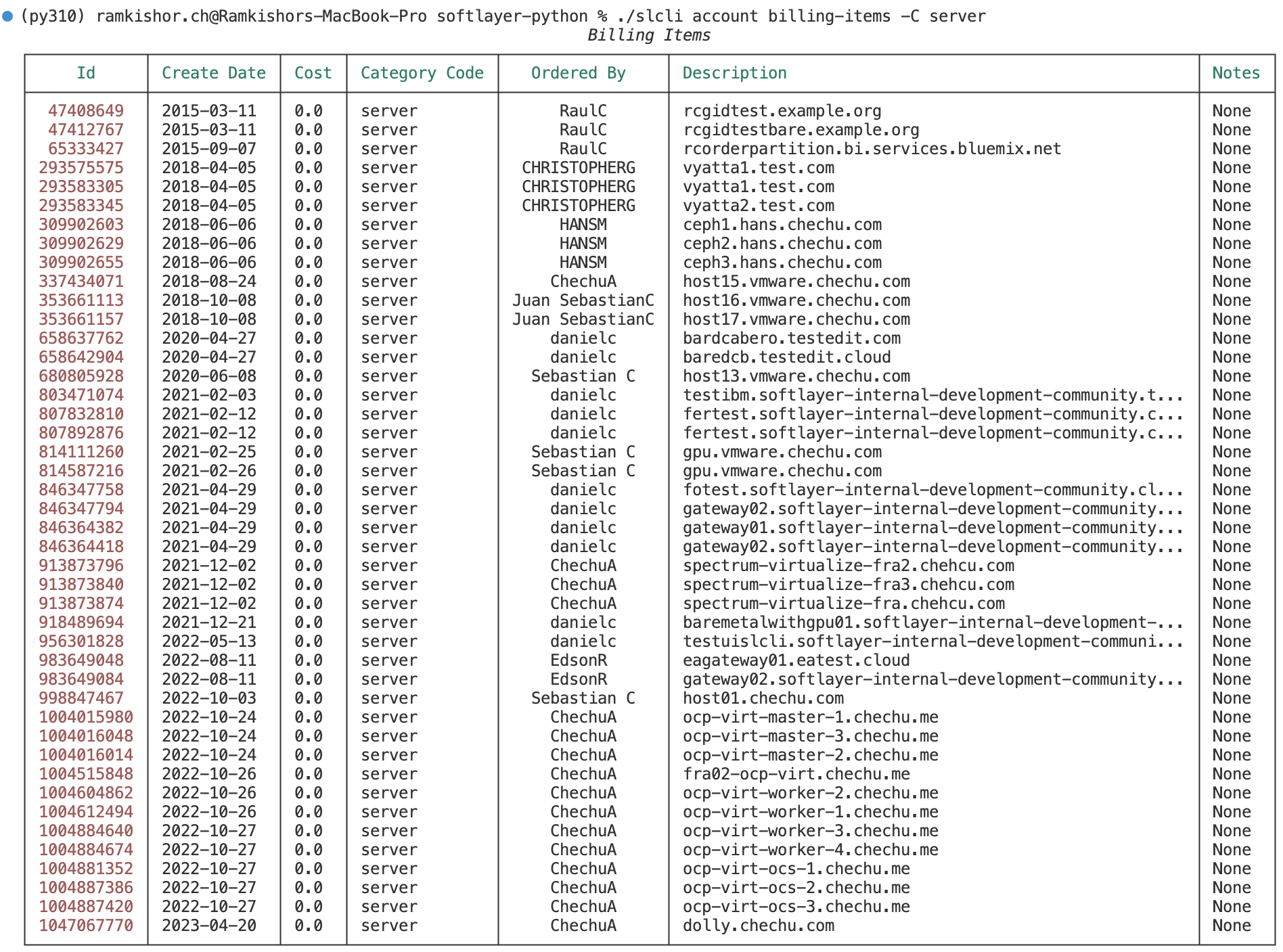Select billing item Id 918489694
The image size is (1283, 952).
click(x=81, y=622)
